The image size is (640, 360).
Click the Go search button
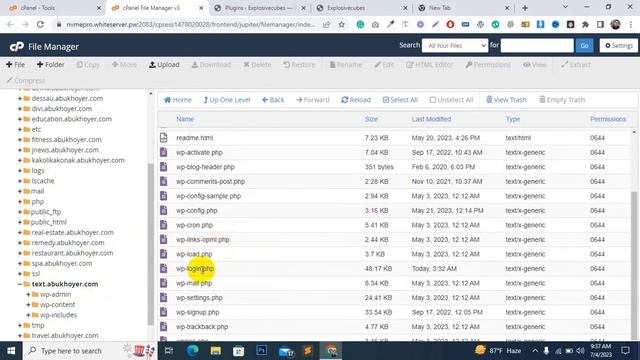pyautogui.click(x=584, y=45)
